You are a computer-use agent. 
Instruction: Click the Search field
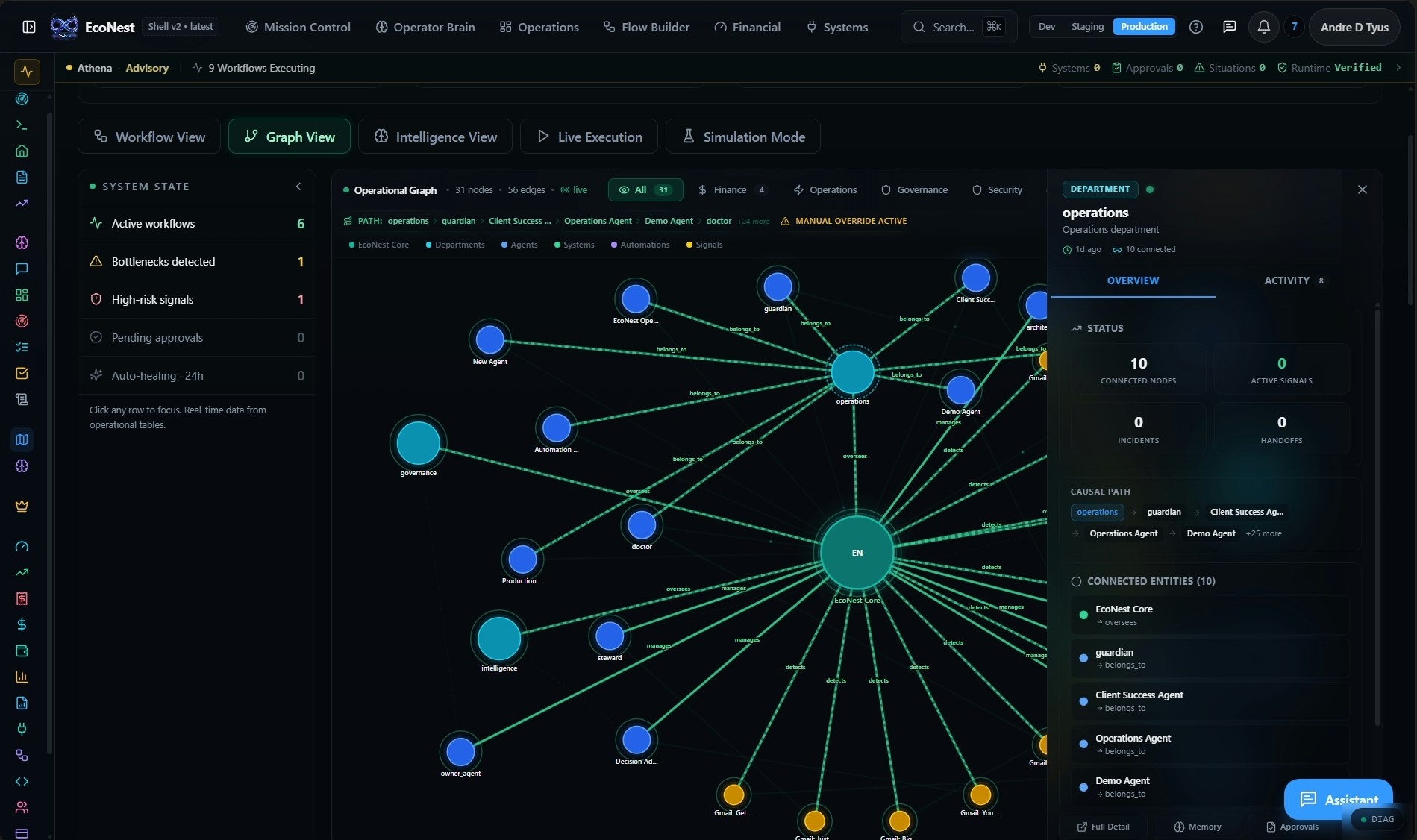[x=959, y=27]
